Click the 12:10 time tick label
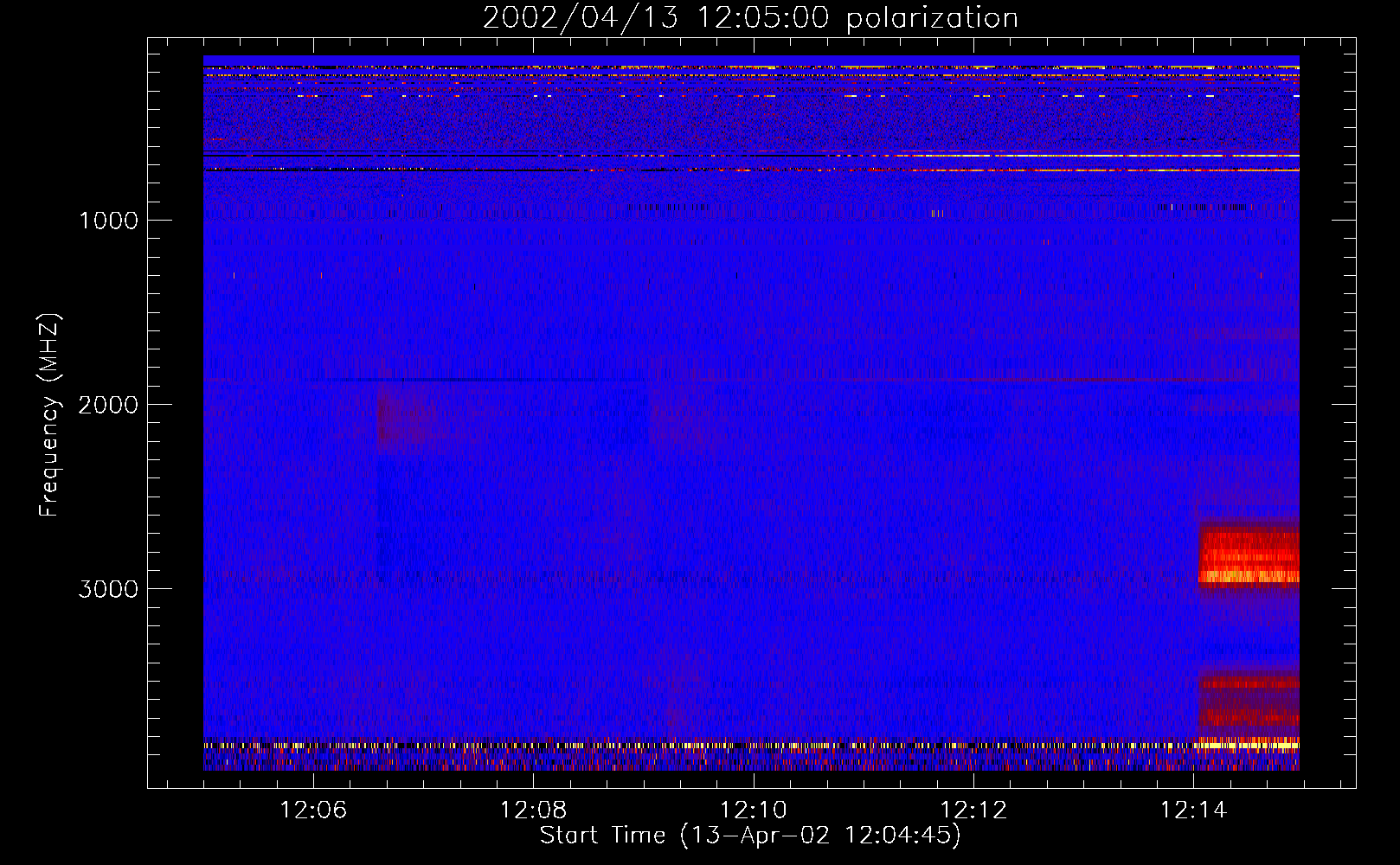Viewport: 1400px width, 865px height. [x=754, y=810]
